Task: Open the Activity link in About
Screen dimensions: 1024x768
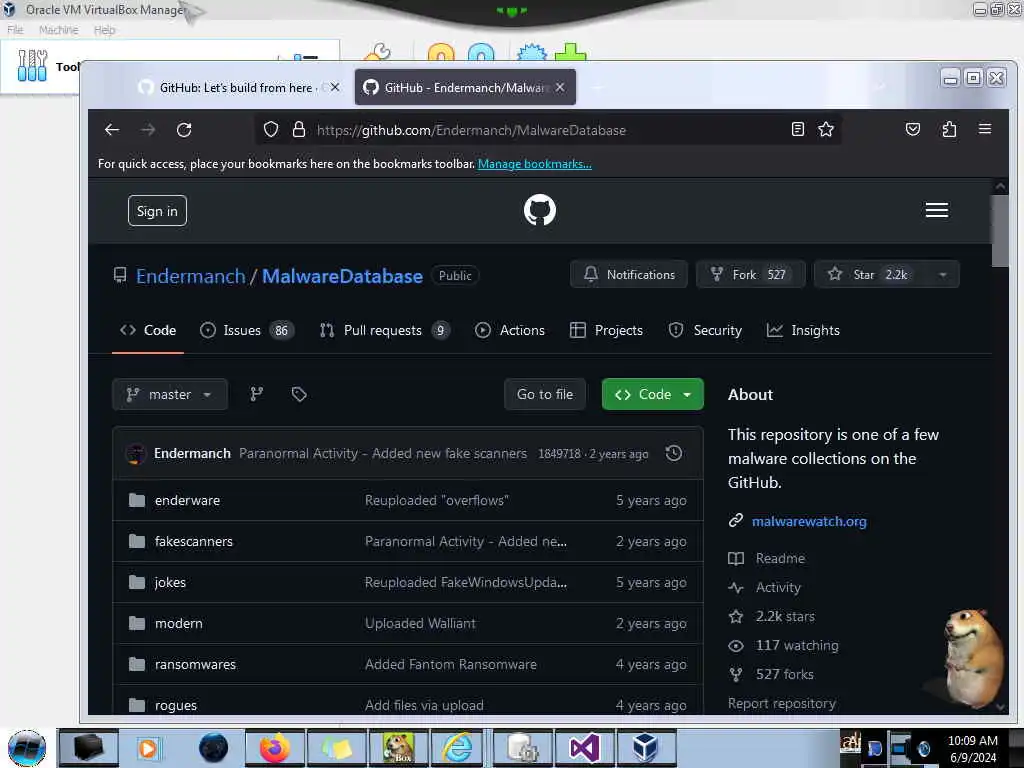Action: pyautogui.click(x=778, y=587)
